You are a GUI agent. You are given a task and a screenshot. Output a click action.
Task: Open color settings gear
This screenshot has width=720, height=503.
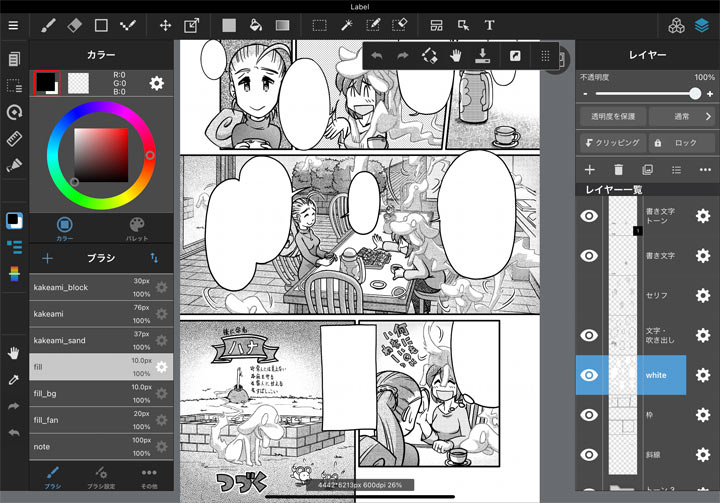pos(157,83)
